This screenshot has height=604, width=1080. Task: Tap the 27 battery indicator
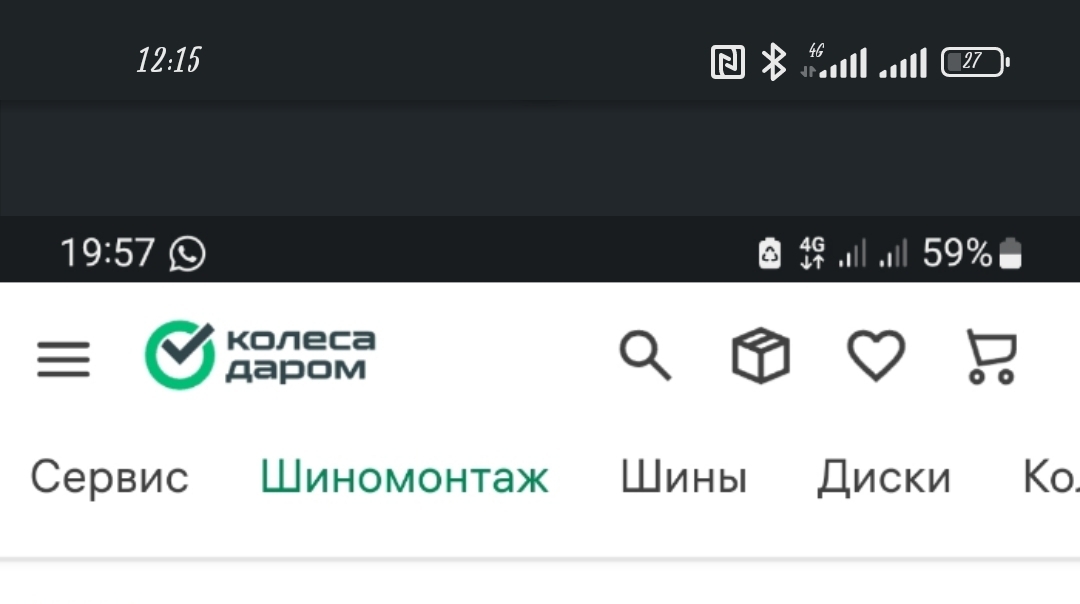coord(975,62)
